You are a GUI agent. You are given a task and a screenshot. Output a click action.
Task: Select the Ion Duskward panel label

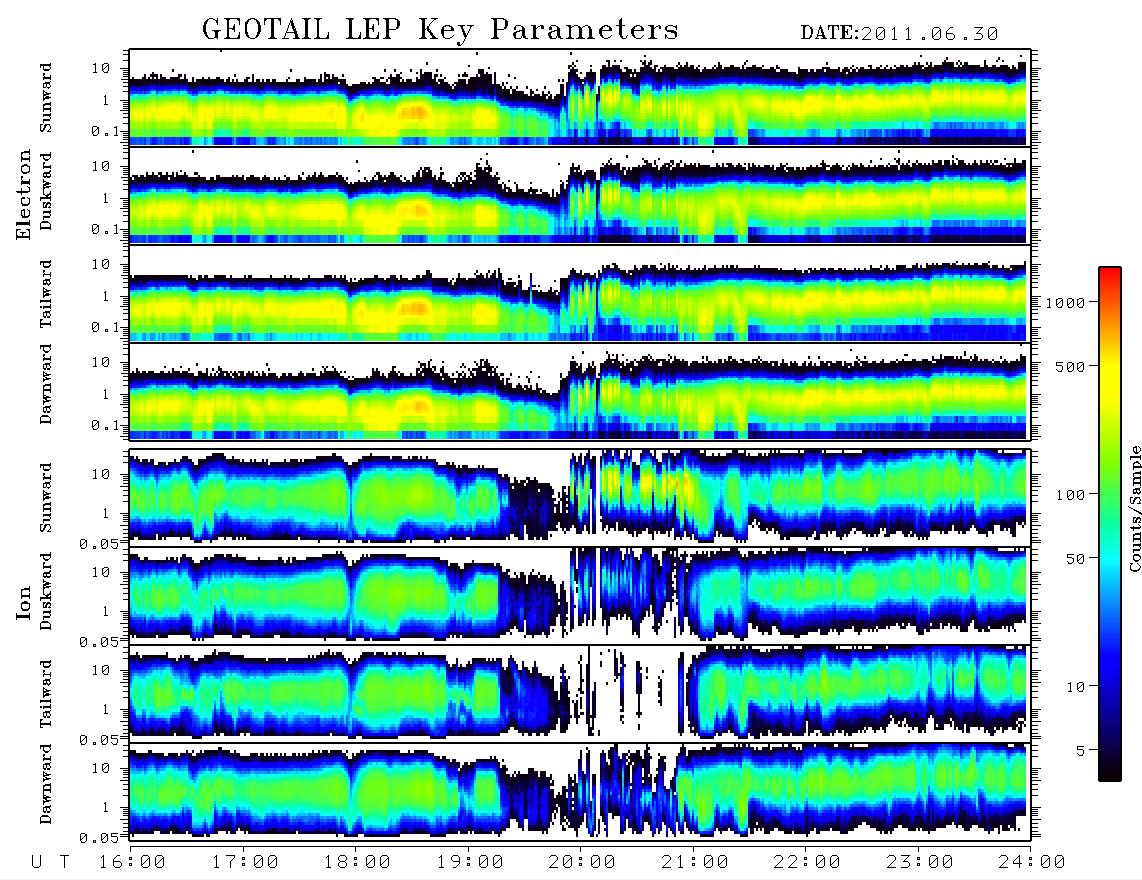coord(46,591)
